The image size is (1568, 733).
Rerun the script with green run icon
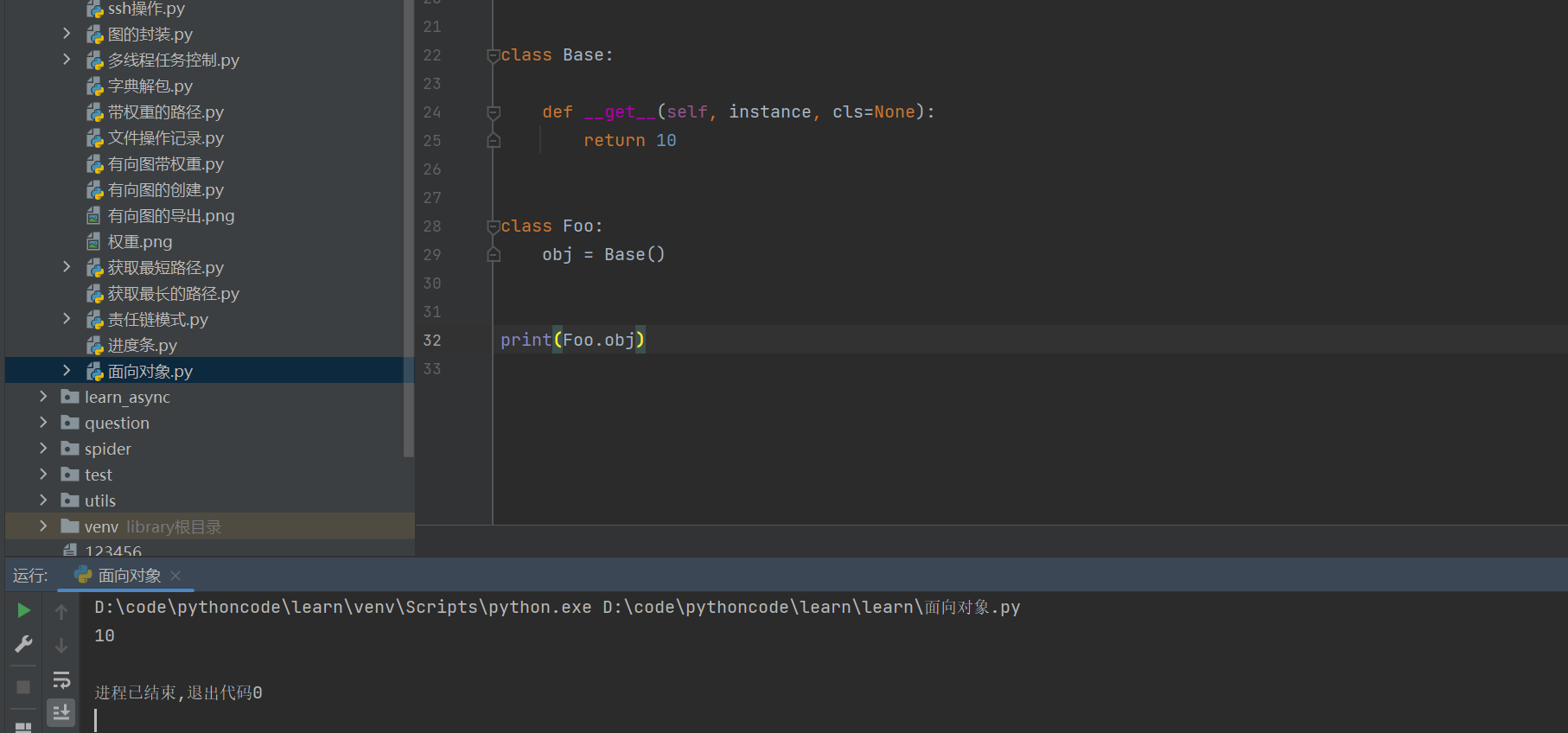(24, 610)
